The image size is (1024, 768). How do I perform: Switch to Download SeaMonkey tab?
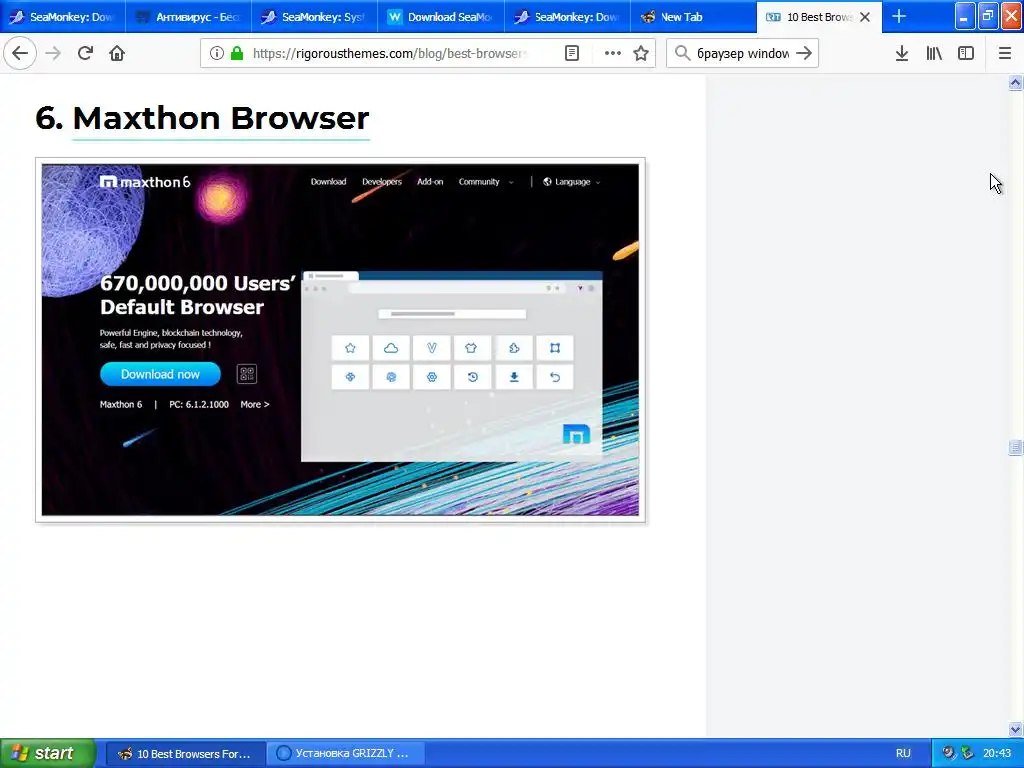click(441, 17)
